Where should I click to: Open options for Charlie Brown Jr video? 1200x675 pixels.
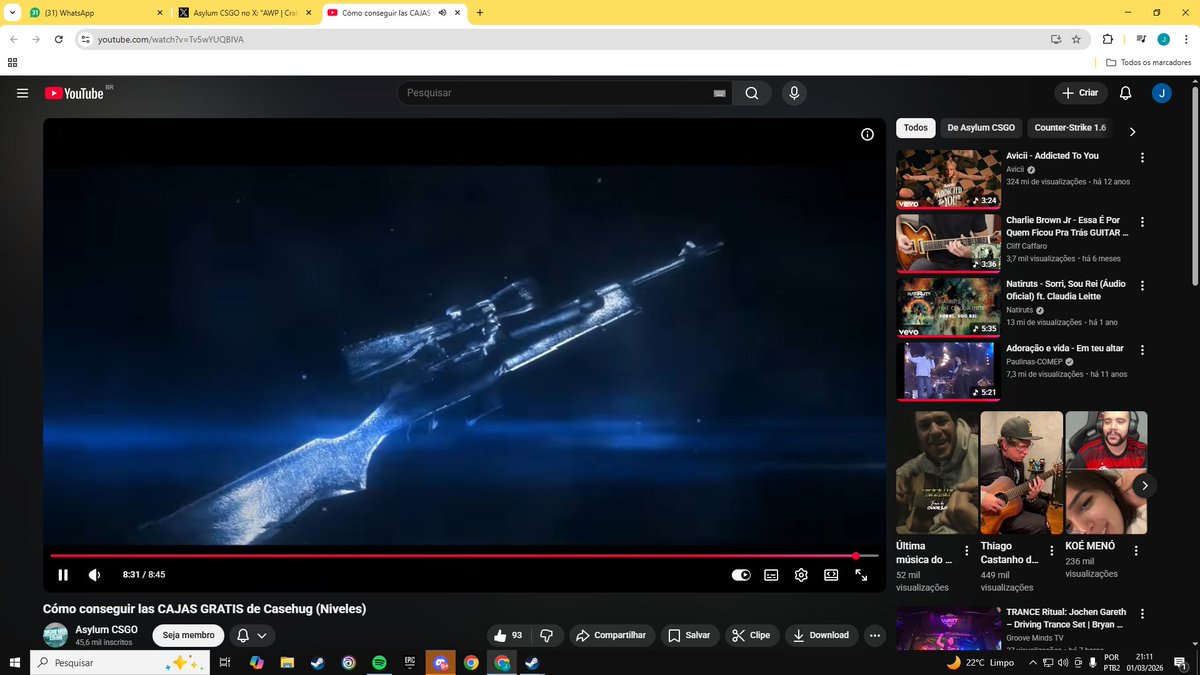tap(1142, 222)
